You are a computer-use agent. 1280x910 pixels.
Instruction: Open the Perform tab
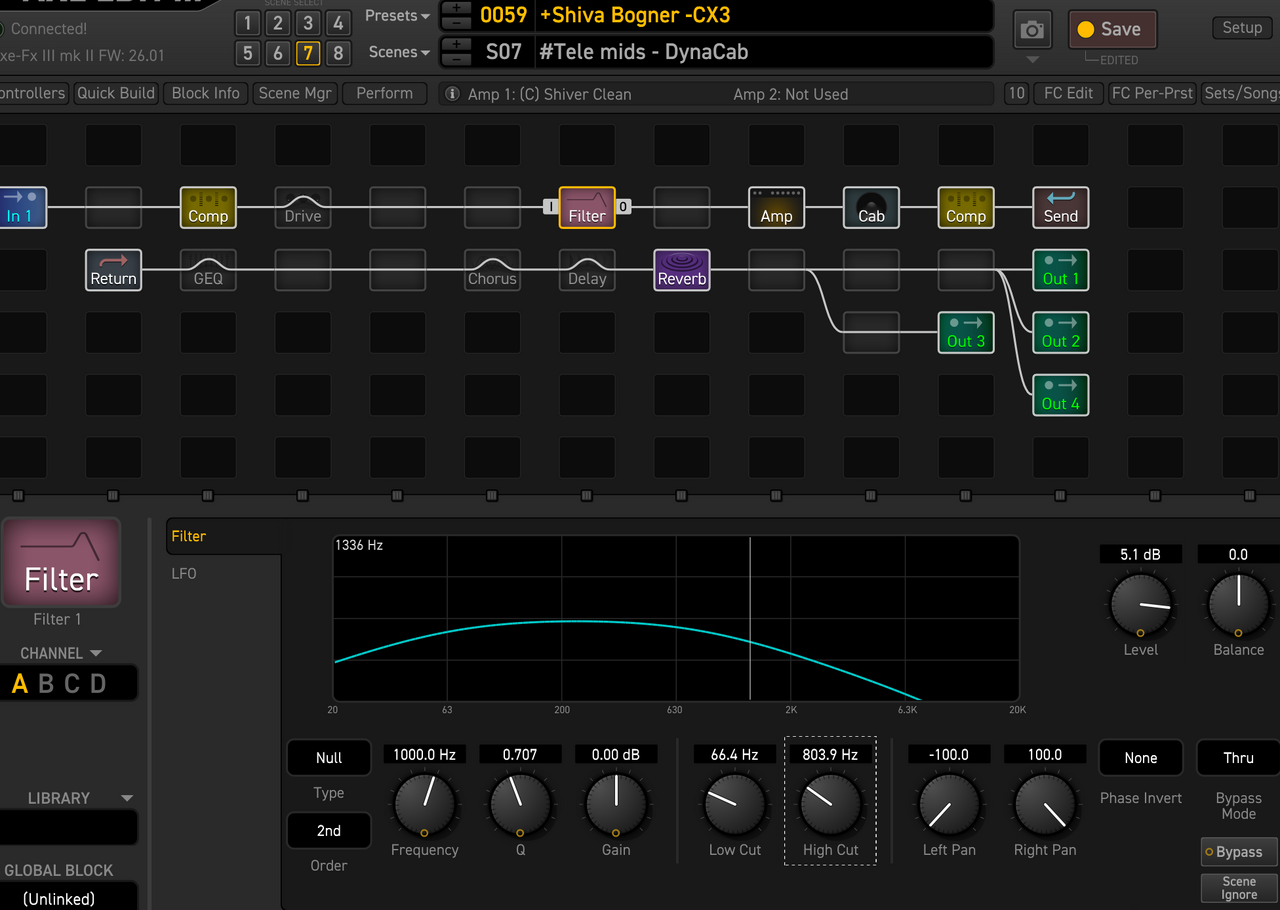pos(385,93)
